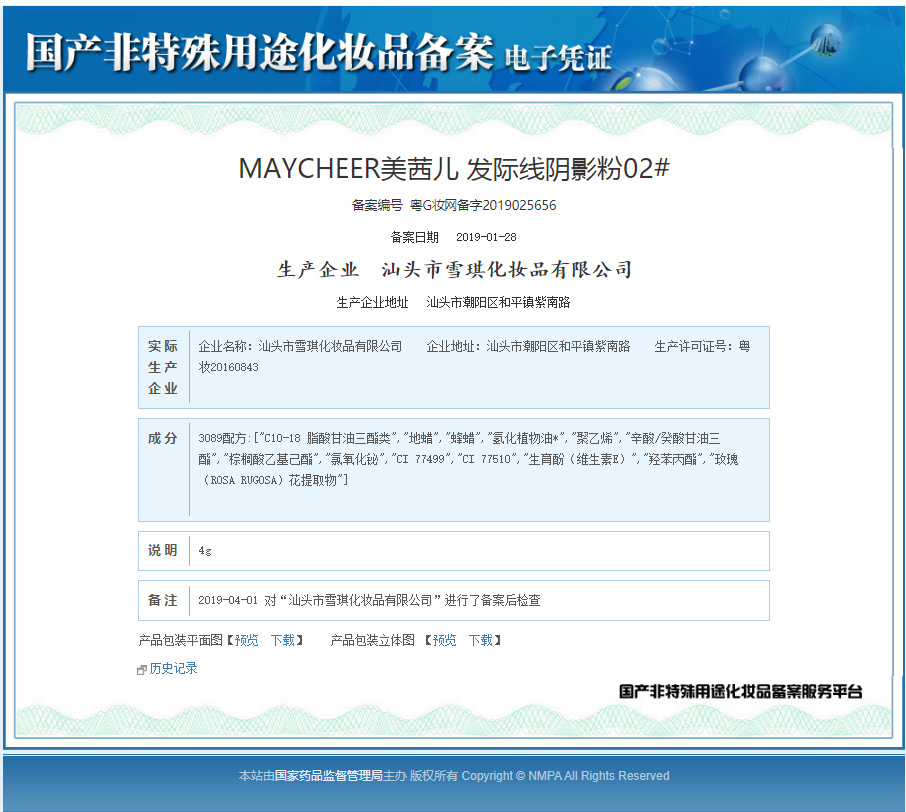Select the product title MAYCHEER美茜儿 发际线阴影粉02#
This screenshot has height=812, width=906.
(x=454, y=169)
